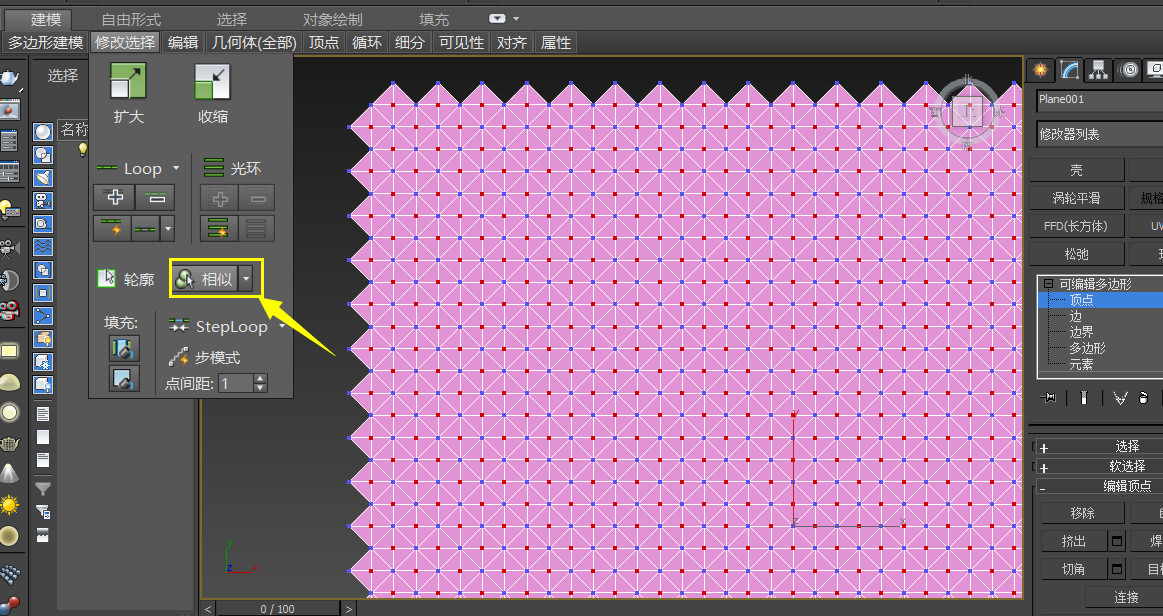Open dropdown arrow beside Dot Loop button
This screenshot has height=616, width=1163.
click(x=168, y=229)
